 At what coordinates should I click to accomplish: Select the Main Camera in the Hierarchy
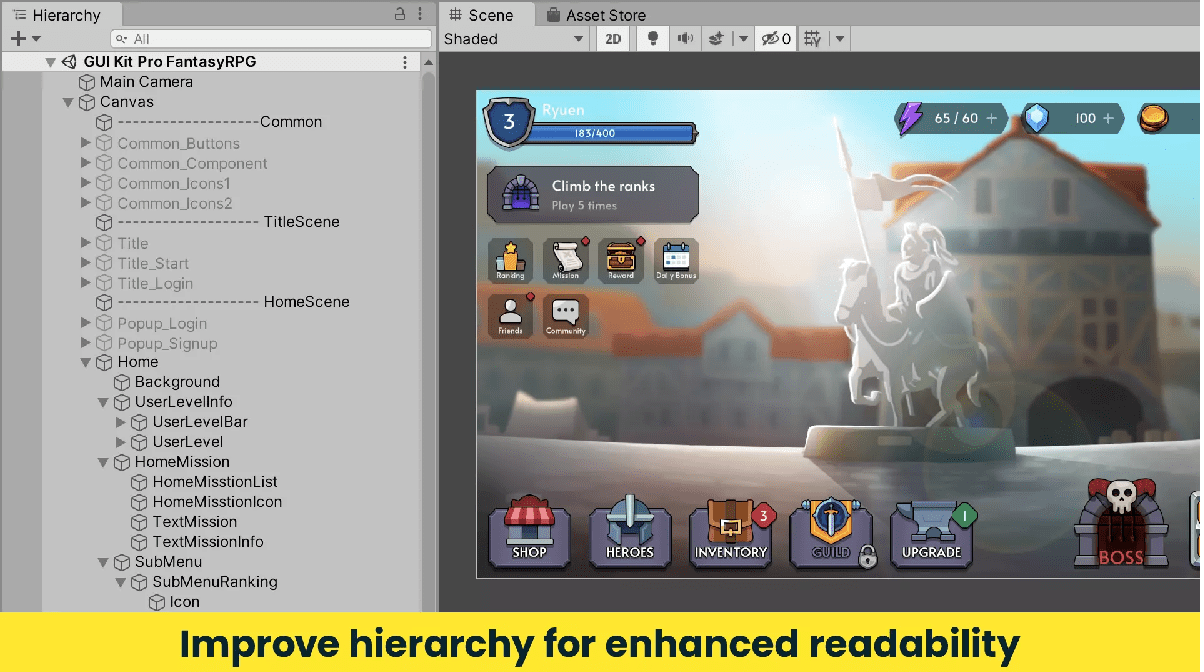tap(146, 82)
